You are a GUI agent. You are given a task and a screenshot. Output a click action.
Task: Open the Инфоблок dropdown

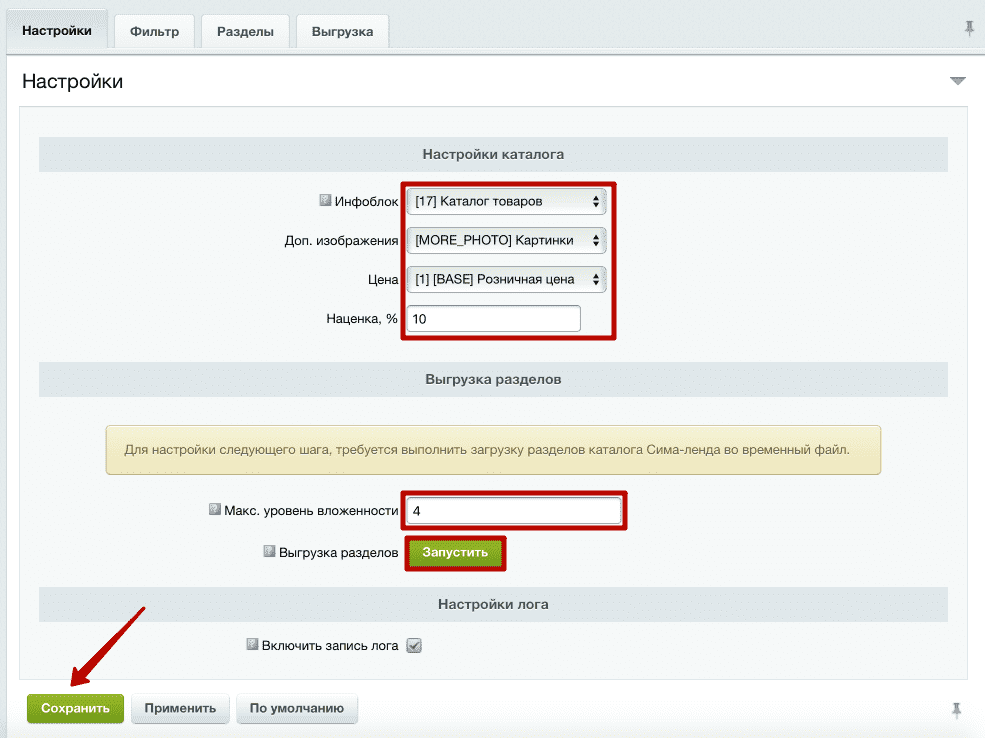tap(506, 201)
